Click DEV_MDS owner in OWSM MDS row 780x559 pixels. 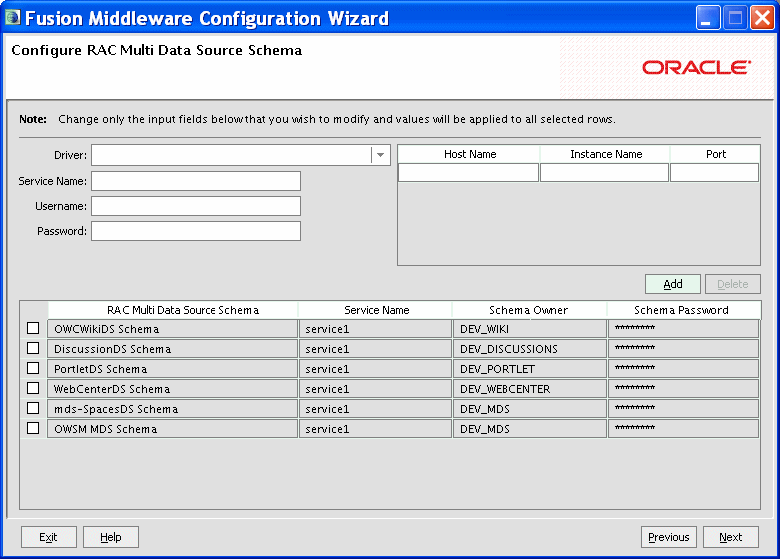[529, 429]
